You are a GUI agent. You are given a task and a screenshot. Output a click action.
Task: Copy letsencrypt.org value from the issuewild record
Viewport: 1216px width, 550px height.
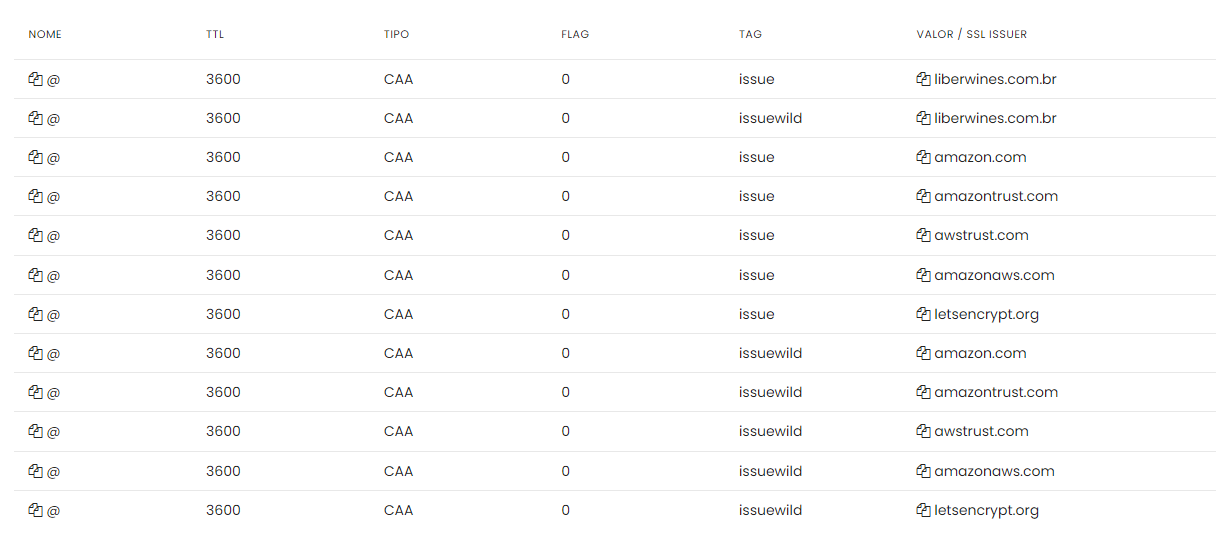[923, 510]
